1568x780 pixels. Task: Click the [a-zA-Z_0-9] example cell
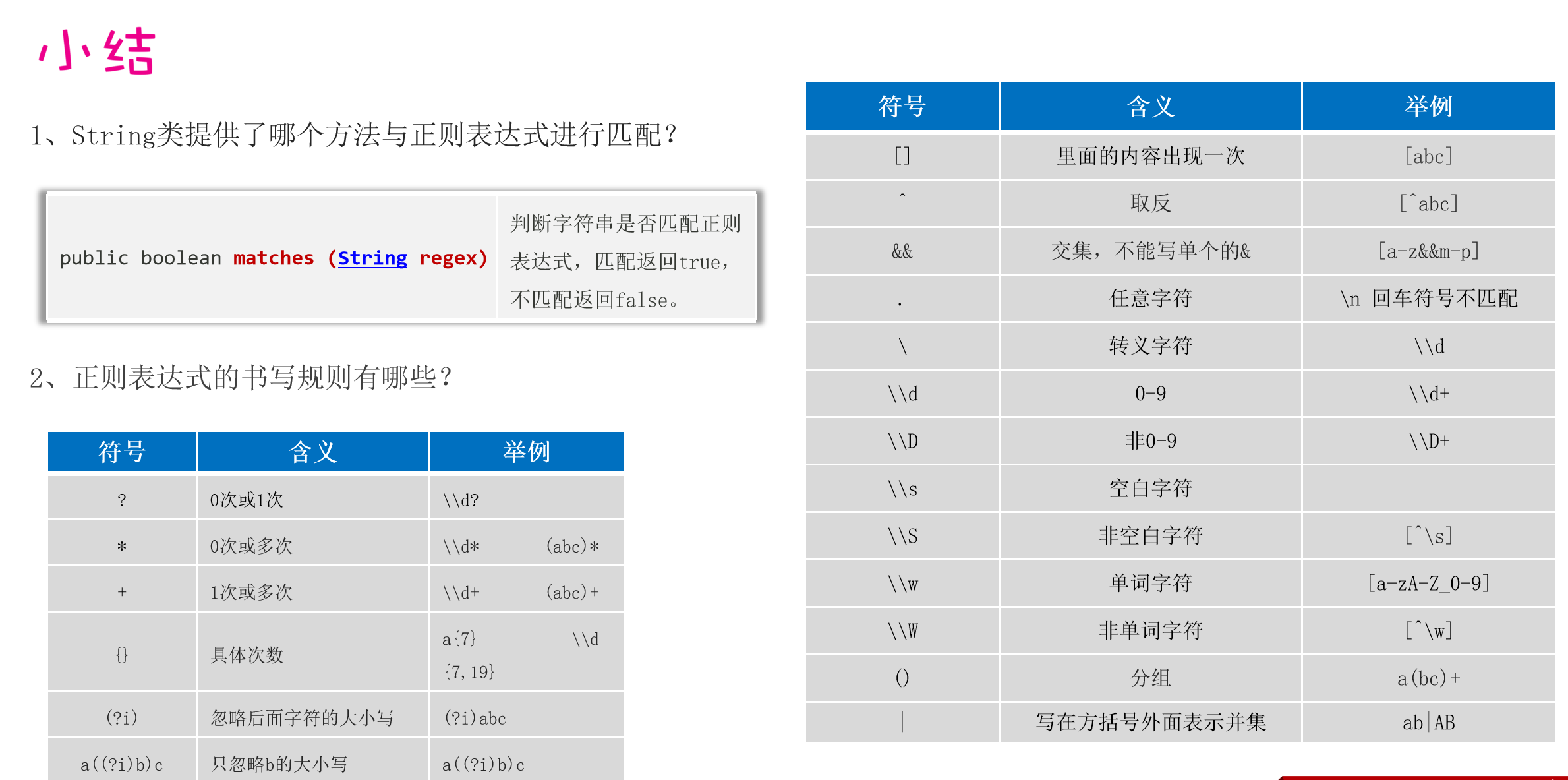[x=1428, y=584]
